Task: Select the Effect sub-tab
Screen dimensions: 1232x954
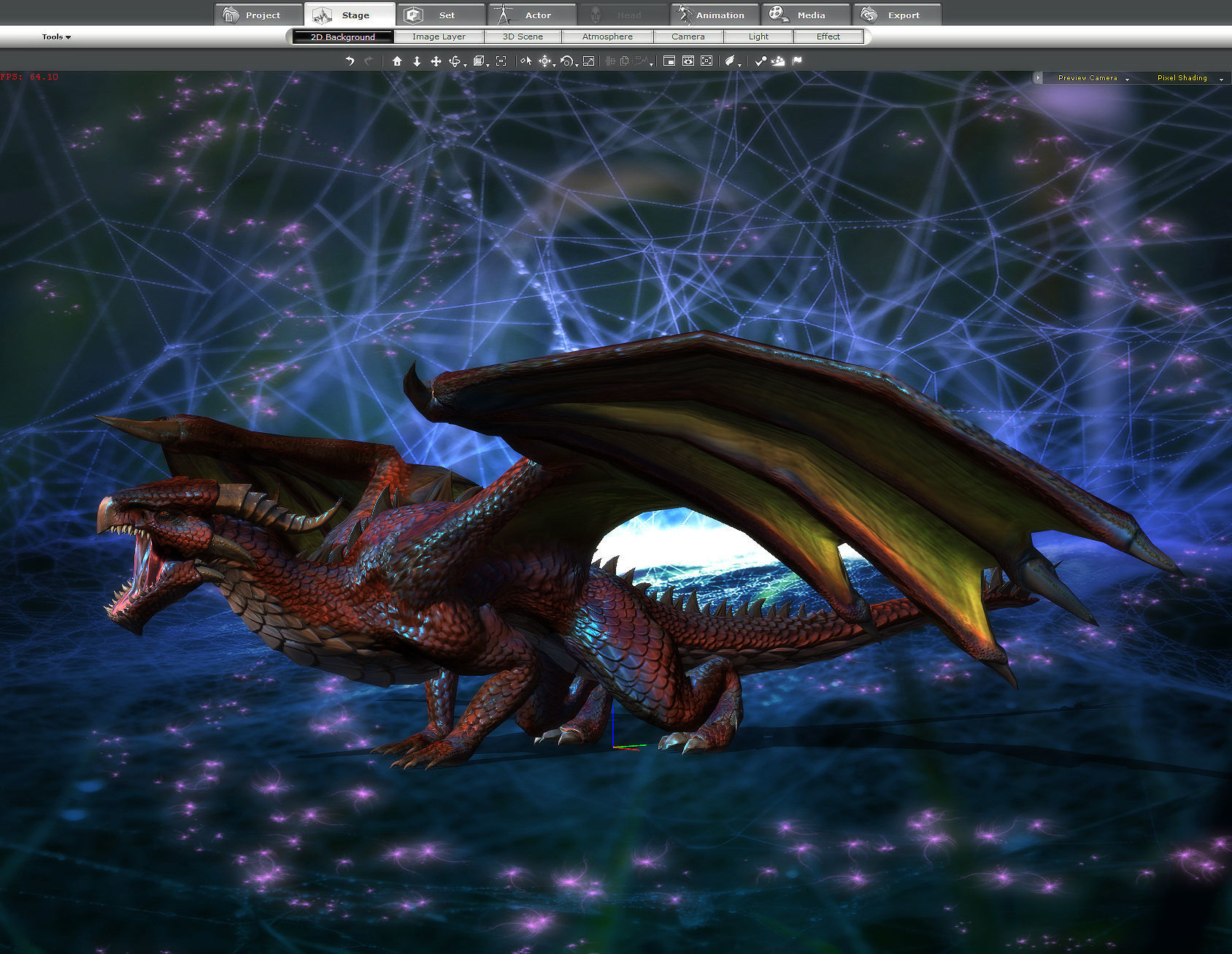Action: coord(828,36)
